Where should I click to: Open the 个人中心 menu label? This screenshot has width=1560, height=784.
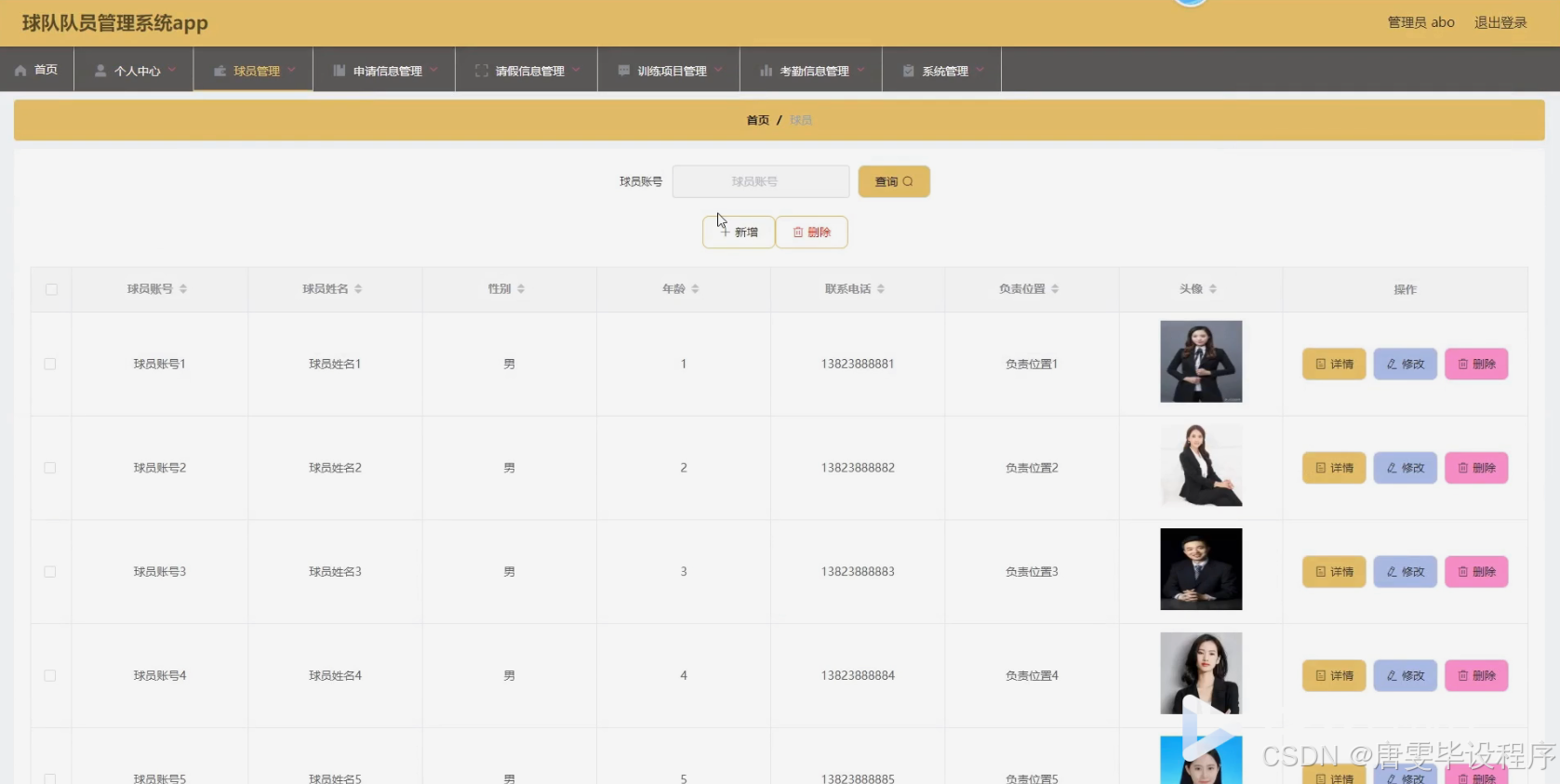[x=138, y=71]
